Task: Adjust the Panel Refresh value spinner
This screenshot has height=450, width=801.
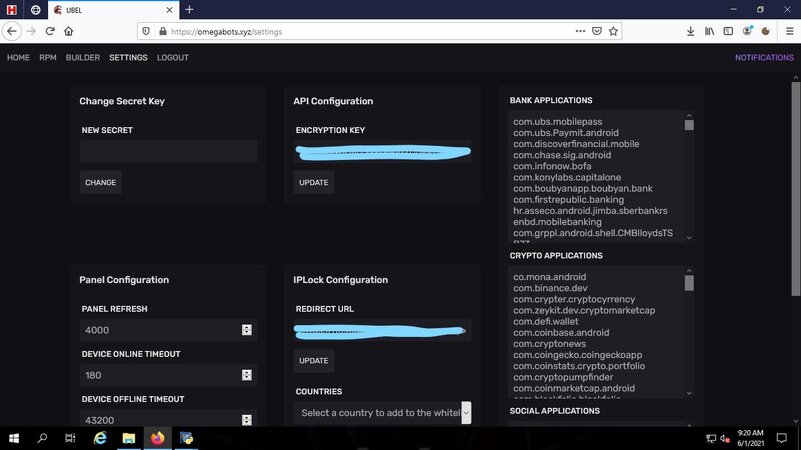Action: point(246,330)
